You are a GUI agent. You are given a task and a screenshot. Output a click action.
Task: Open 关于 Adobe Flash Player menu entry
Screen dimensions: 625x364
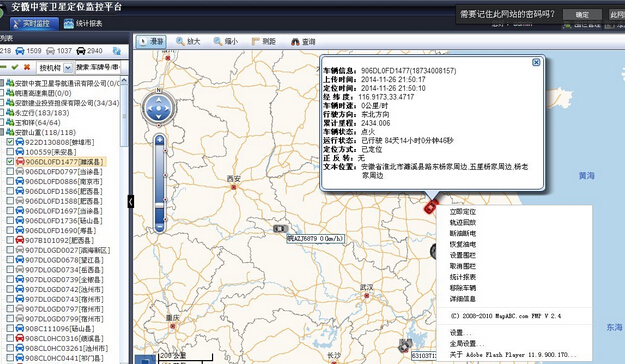point(513,354)
